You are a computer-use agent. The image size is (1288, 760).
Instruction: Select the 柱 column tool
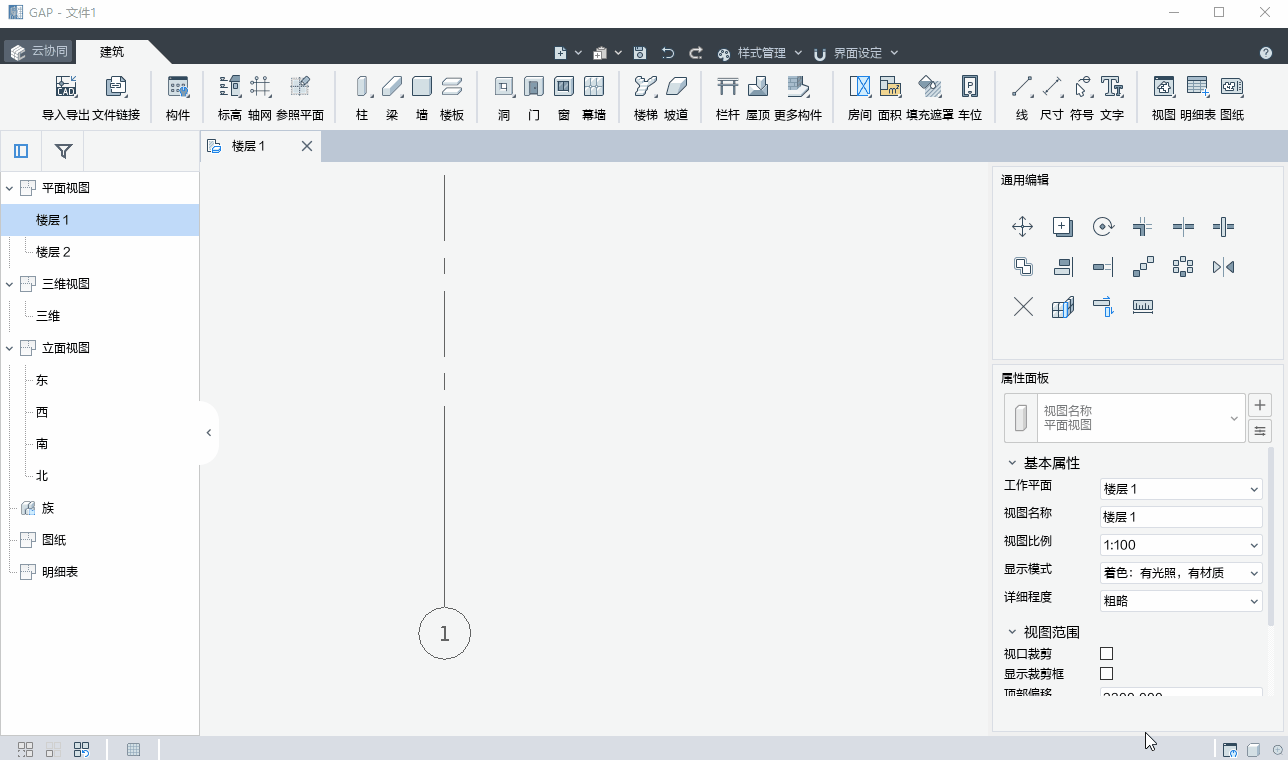362,98
